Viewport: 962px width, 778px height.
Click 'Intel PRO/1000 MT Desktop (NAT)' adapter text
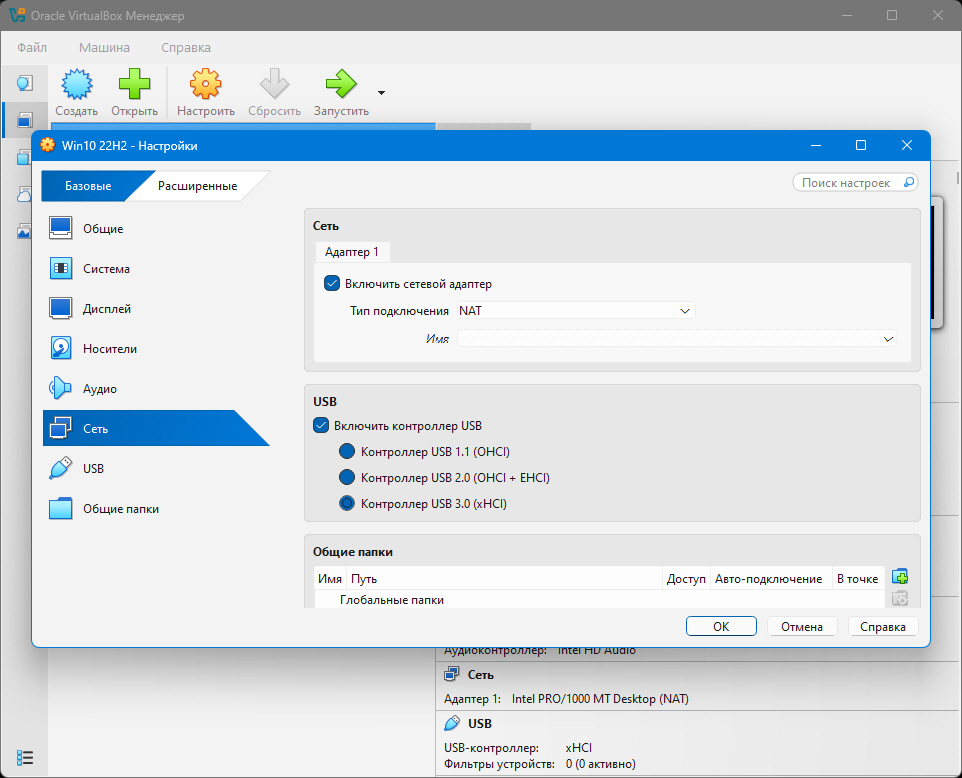600,699
